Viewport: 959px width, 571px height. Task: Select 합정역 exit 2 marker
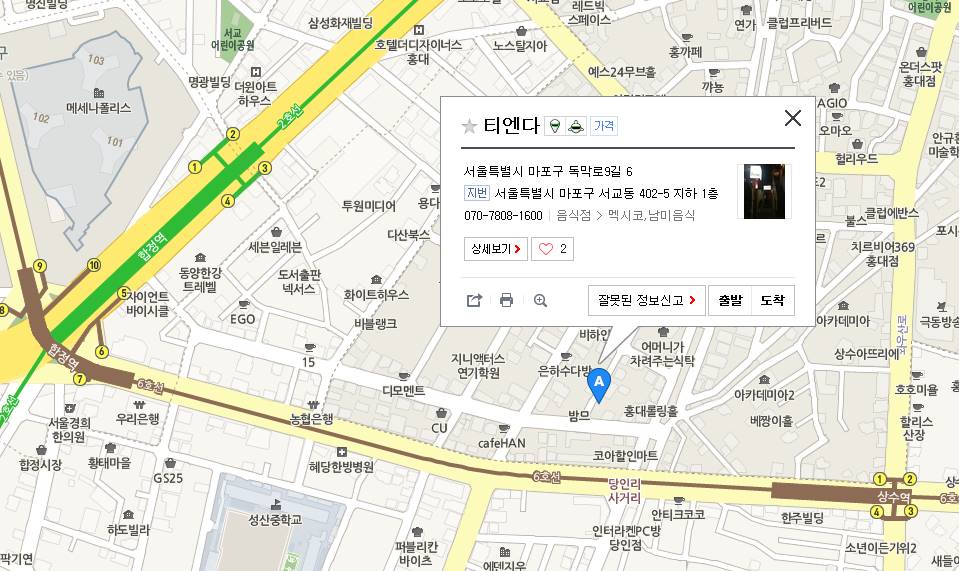[x=232, y=134]
